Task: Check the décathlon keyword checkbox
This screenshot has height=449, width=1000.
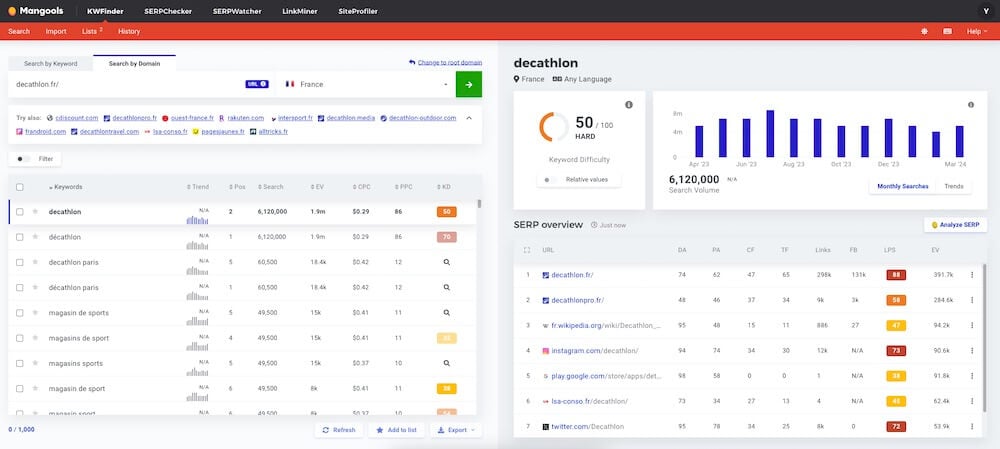Action: coord(20,237)
